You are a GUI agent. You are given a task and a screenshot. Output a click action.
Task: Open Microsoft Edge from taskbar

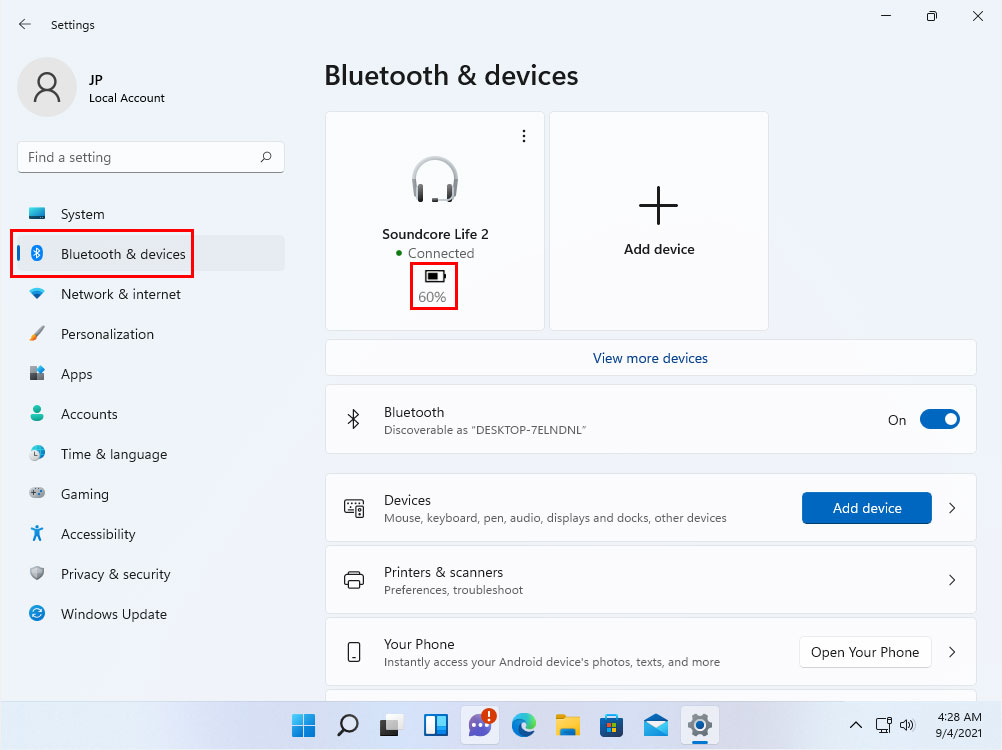click(x=524, y=725)
